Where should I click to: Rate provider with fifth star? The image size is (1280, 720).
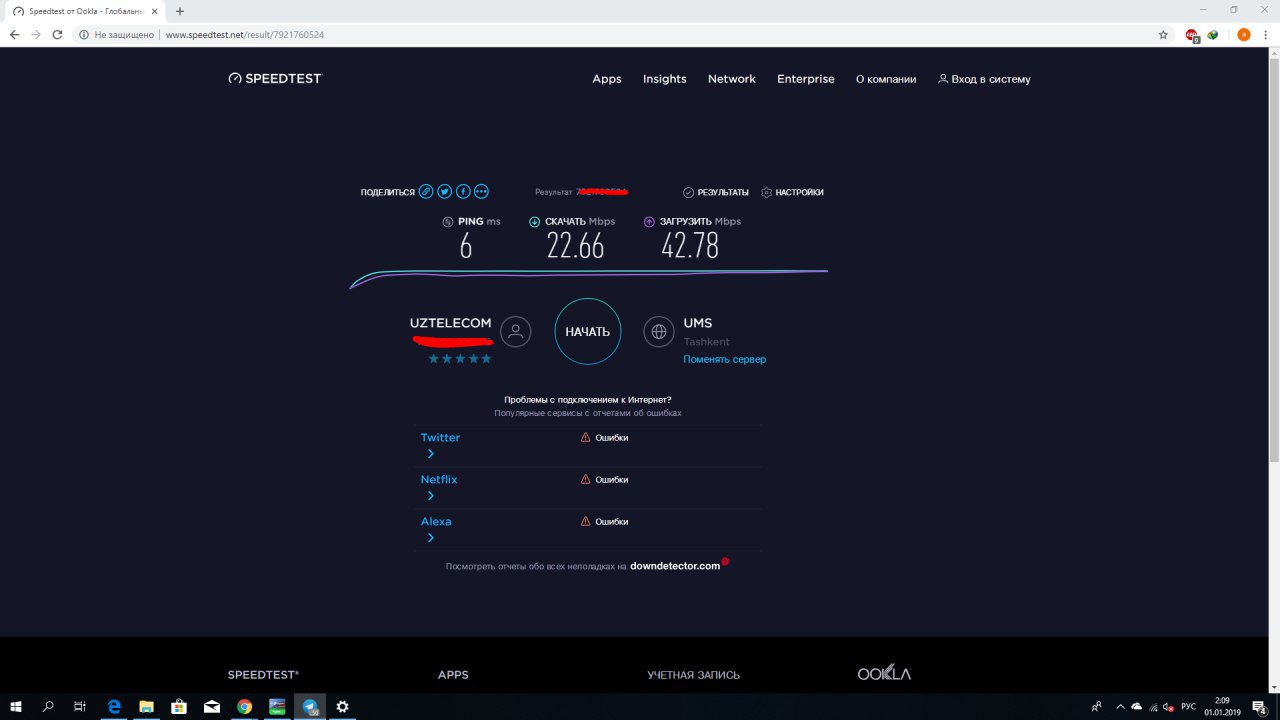point(487,358)
